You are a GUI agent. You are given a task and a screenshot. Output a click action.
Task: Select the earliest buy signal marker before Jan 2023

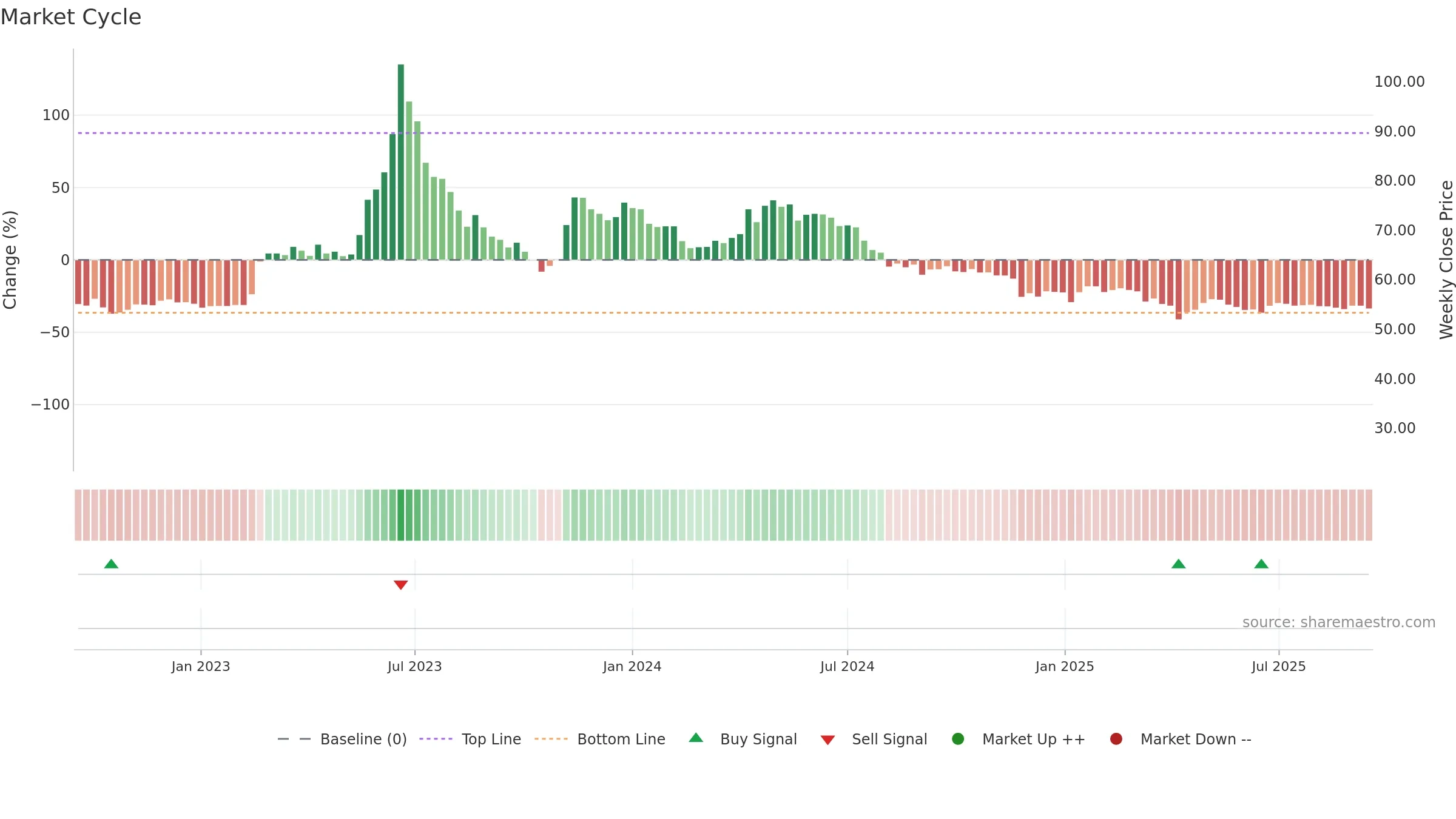tap(111, 564)
